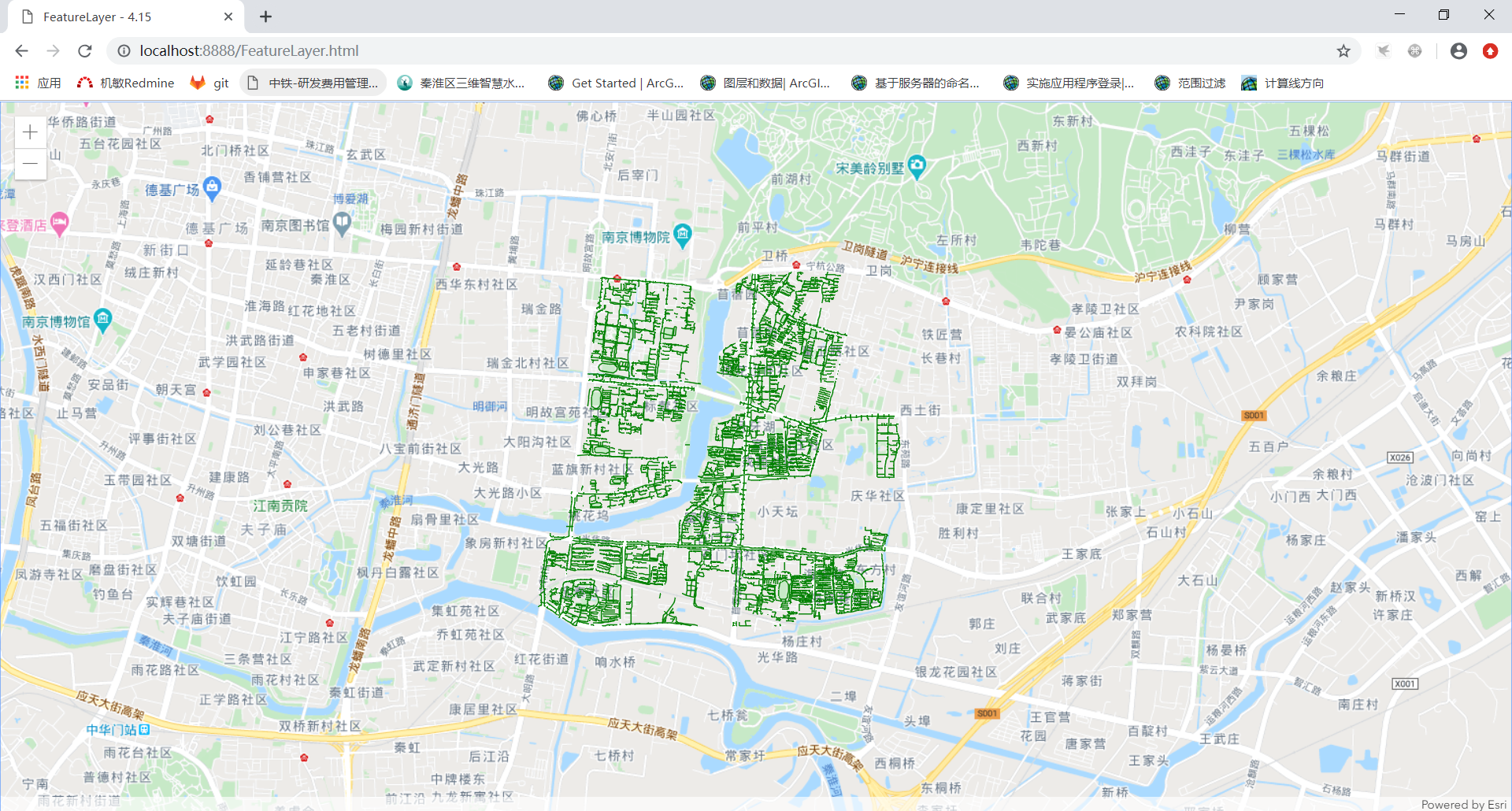
Task: Open the git bookmark
Action: pos(209,83)
